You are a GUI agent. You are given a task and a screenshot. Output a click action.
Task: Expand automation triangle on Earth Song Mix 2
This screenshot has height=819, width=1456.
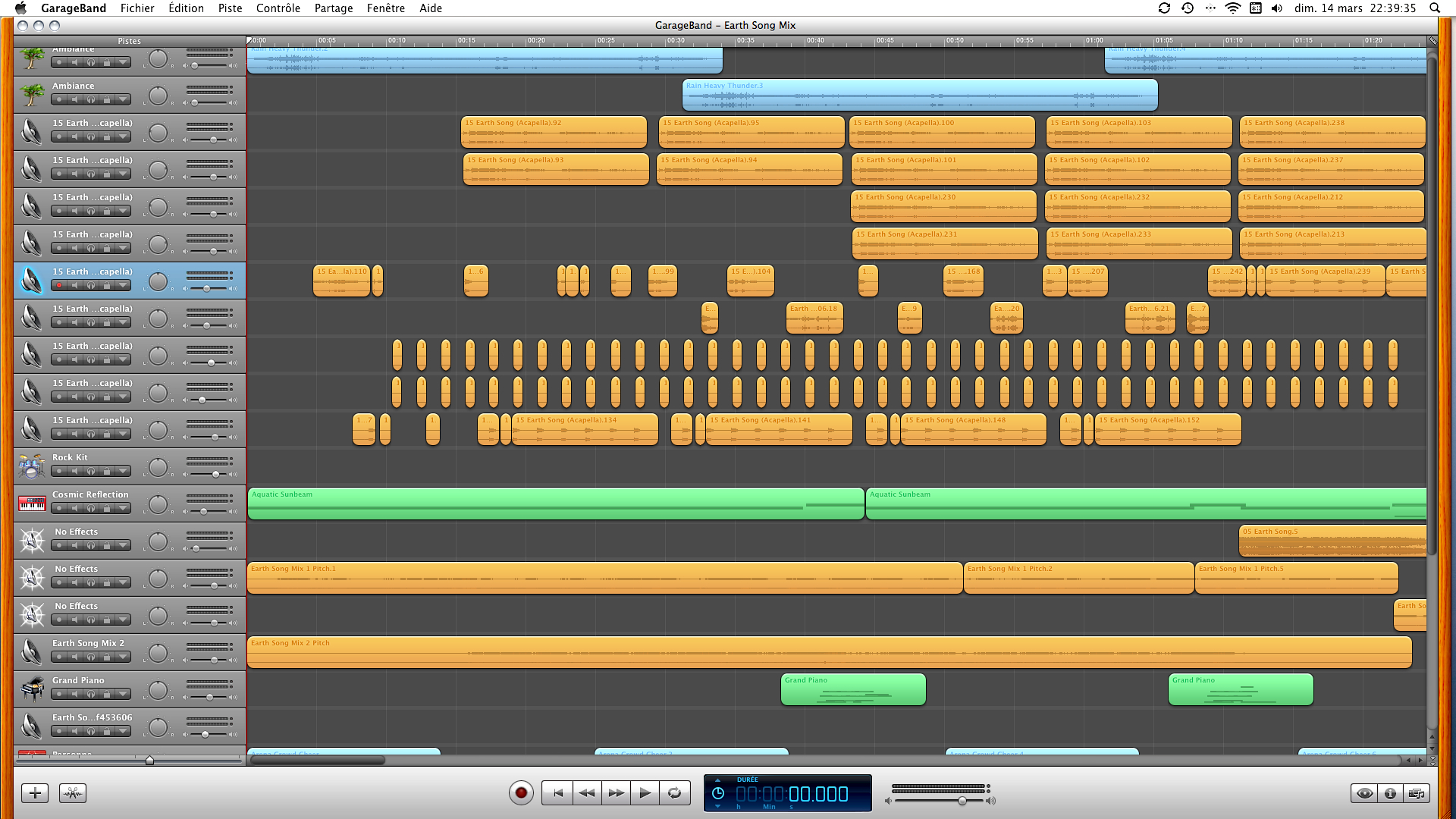[x=123, y=657]
